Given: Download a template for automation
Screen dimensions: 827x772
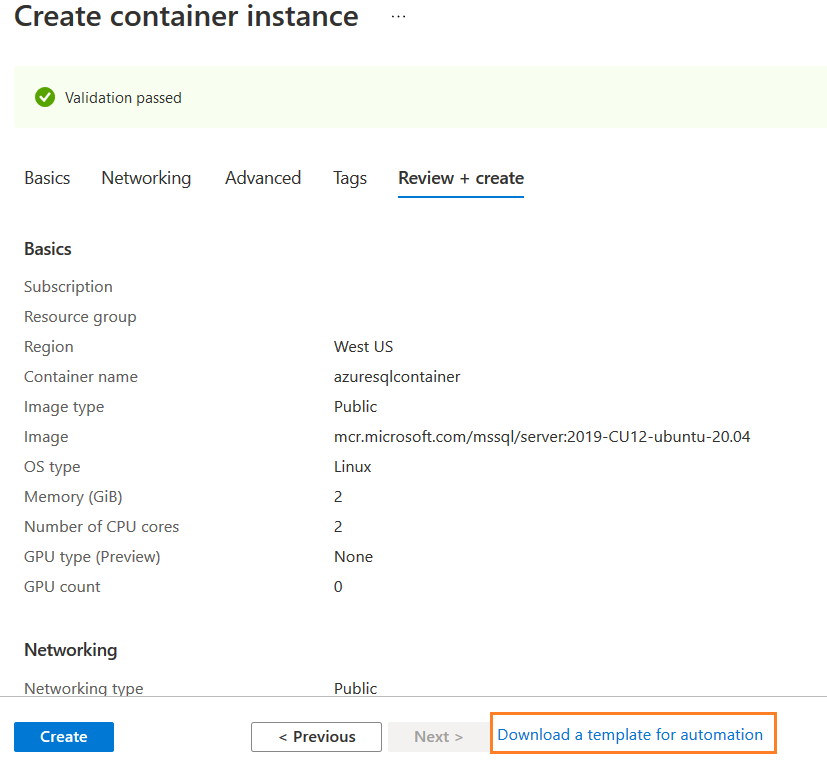Looking at the screenshot, I should click(630, 735).
